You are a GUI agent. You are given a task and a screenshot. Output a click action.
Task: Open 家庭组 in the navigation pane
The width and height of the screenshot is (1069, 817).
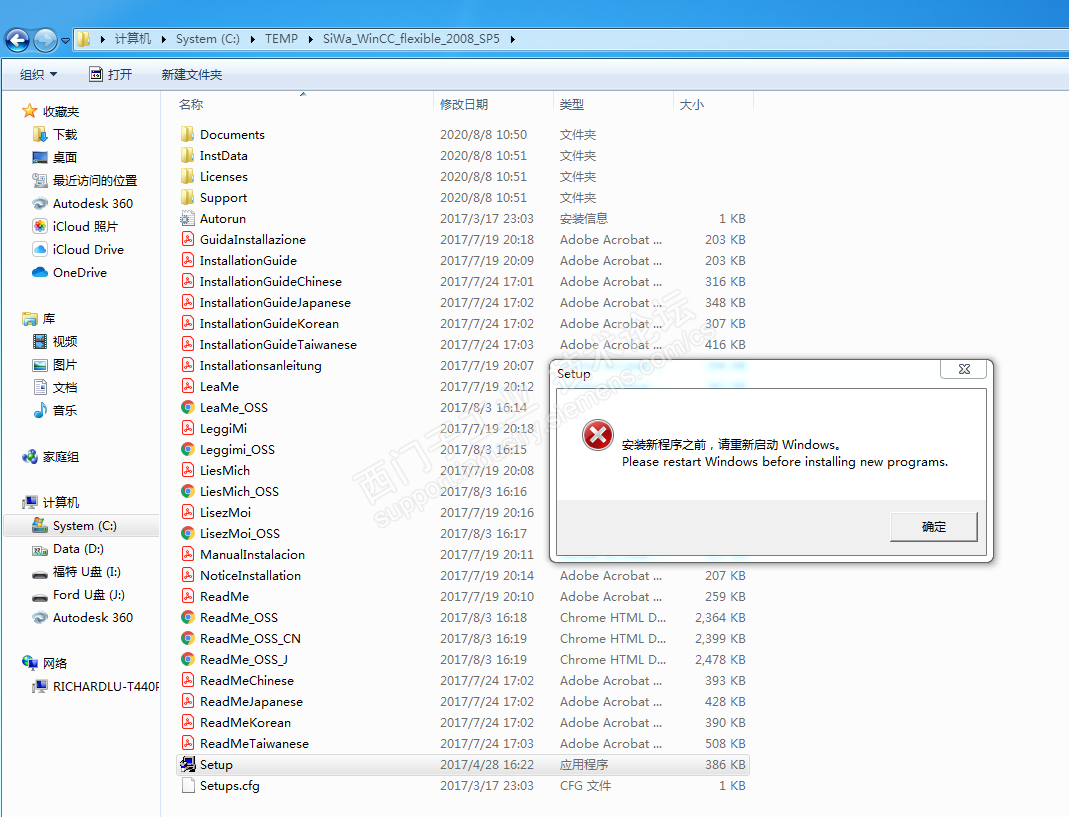pos(61,457)
